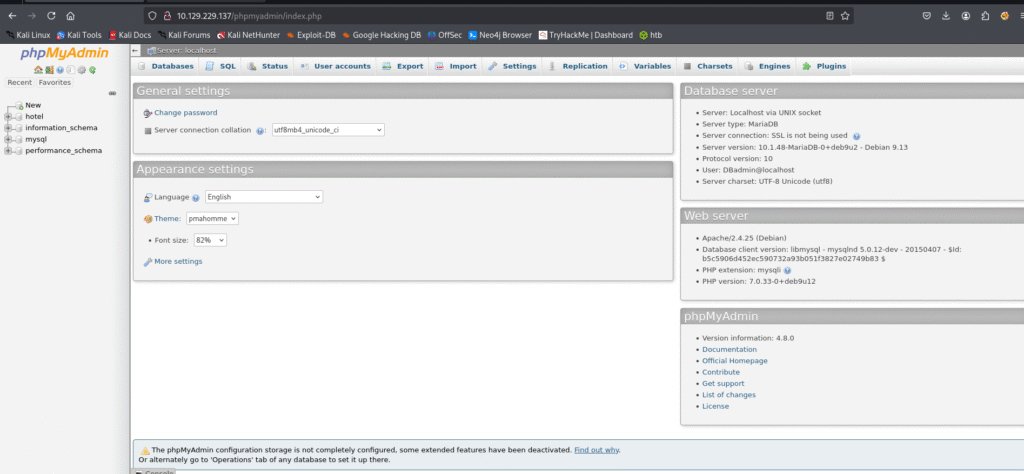The width and height of the screenshot is (1024, 474).
Task: Click the Change password key icon
Action: coord(148,113)
